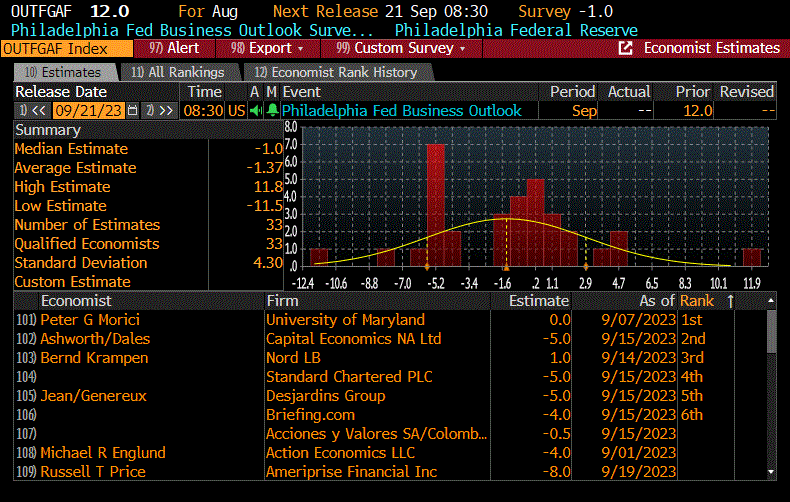Open Economist Estimates pop-out icon
Image resolution: width=790 pixels, height=502 pixels.
(625, 48)
